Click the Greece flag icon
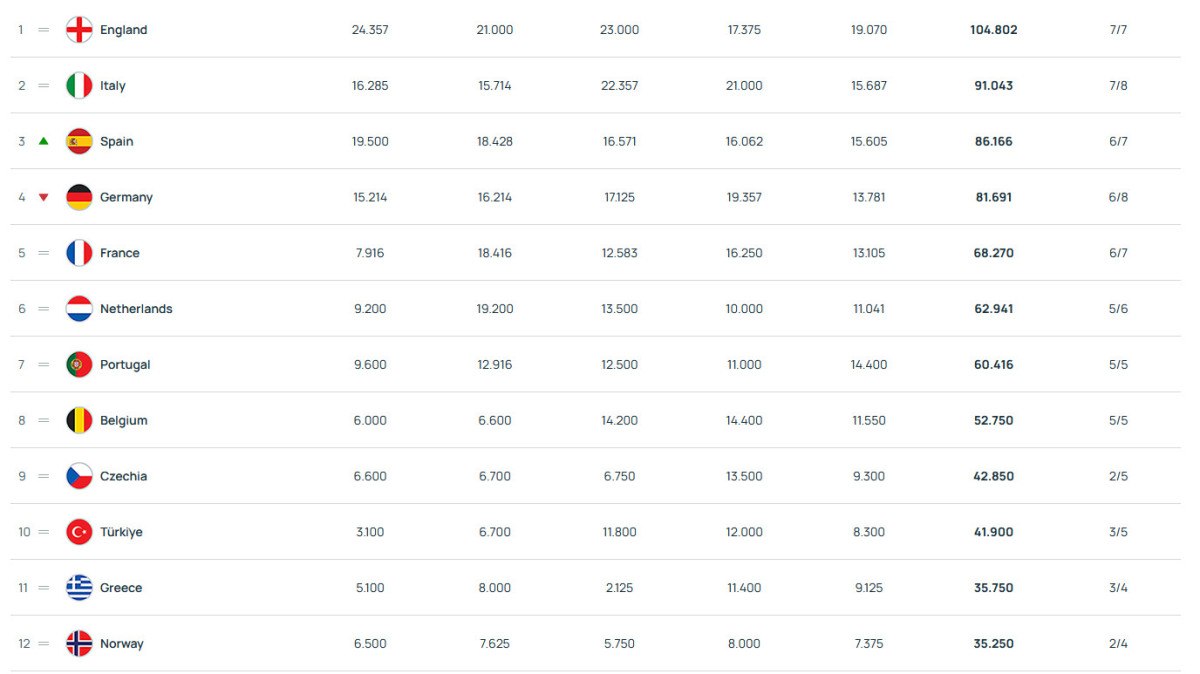The width and height of the screenshot is (1200, 674). 79,588
